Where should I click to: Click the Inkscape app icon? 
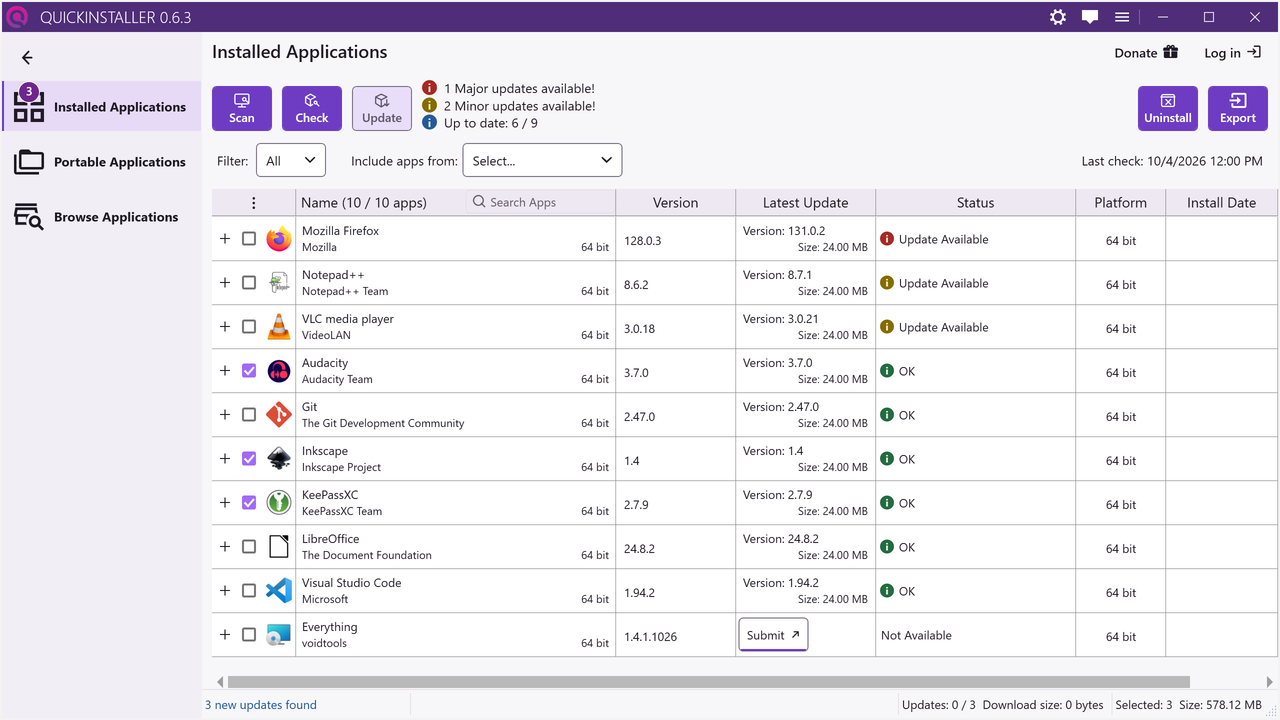279,459
